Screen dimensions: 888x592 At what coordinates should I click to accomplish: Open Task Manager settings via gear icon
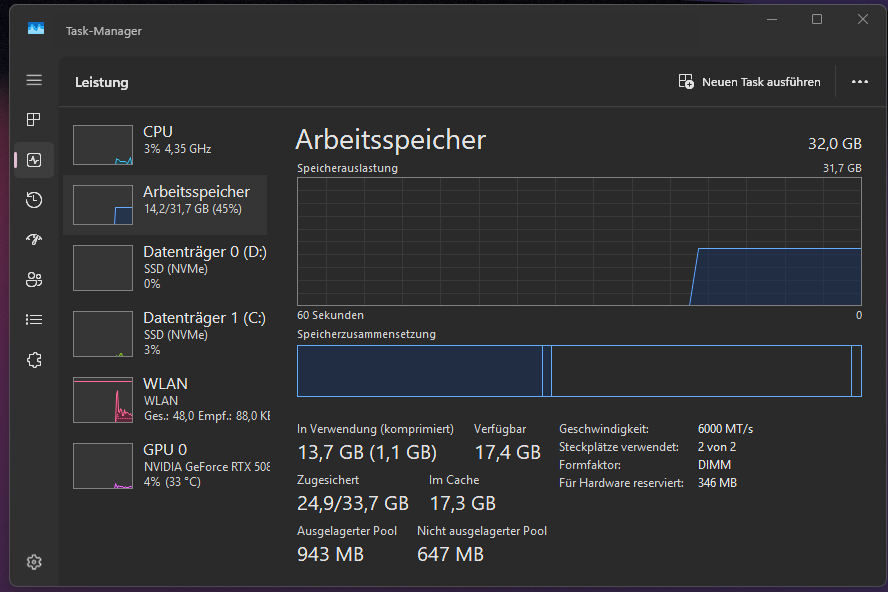(34, 562)
